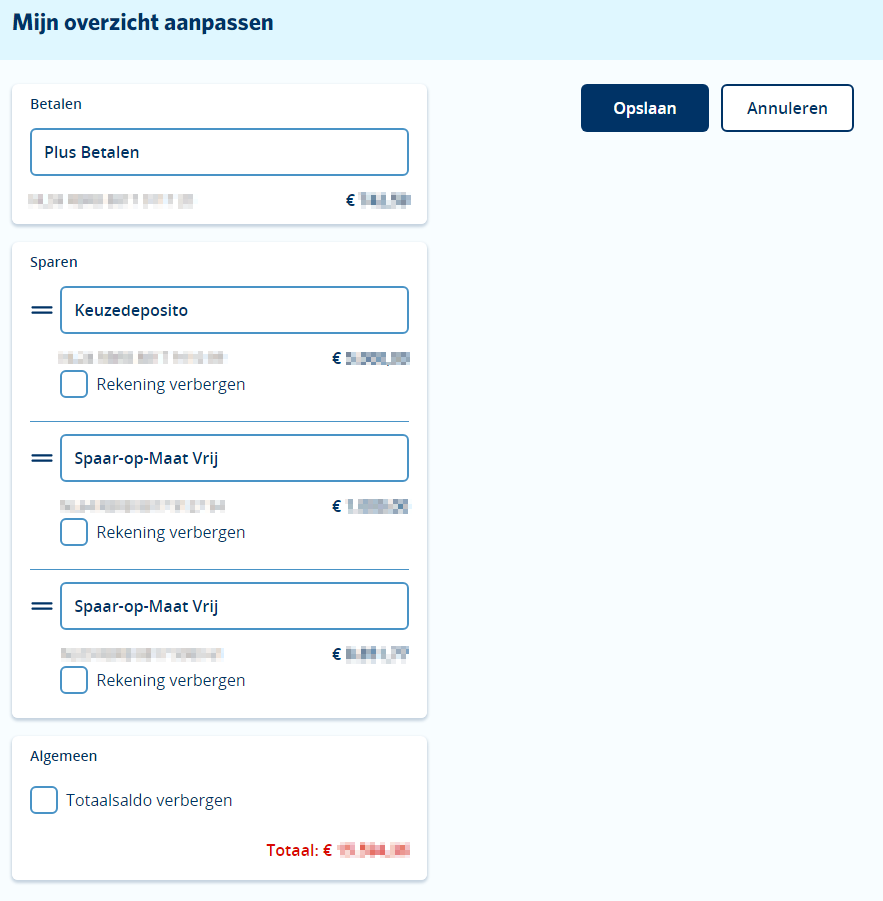Click the Mijn overzicht aanpassen title
Image resolution: width=883 pixels, height=901 pixels.
[142, 23]
